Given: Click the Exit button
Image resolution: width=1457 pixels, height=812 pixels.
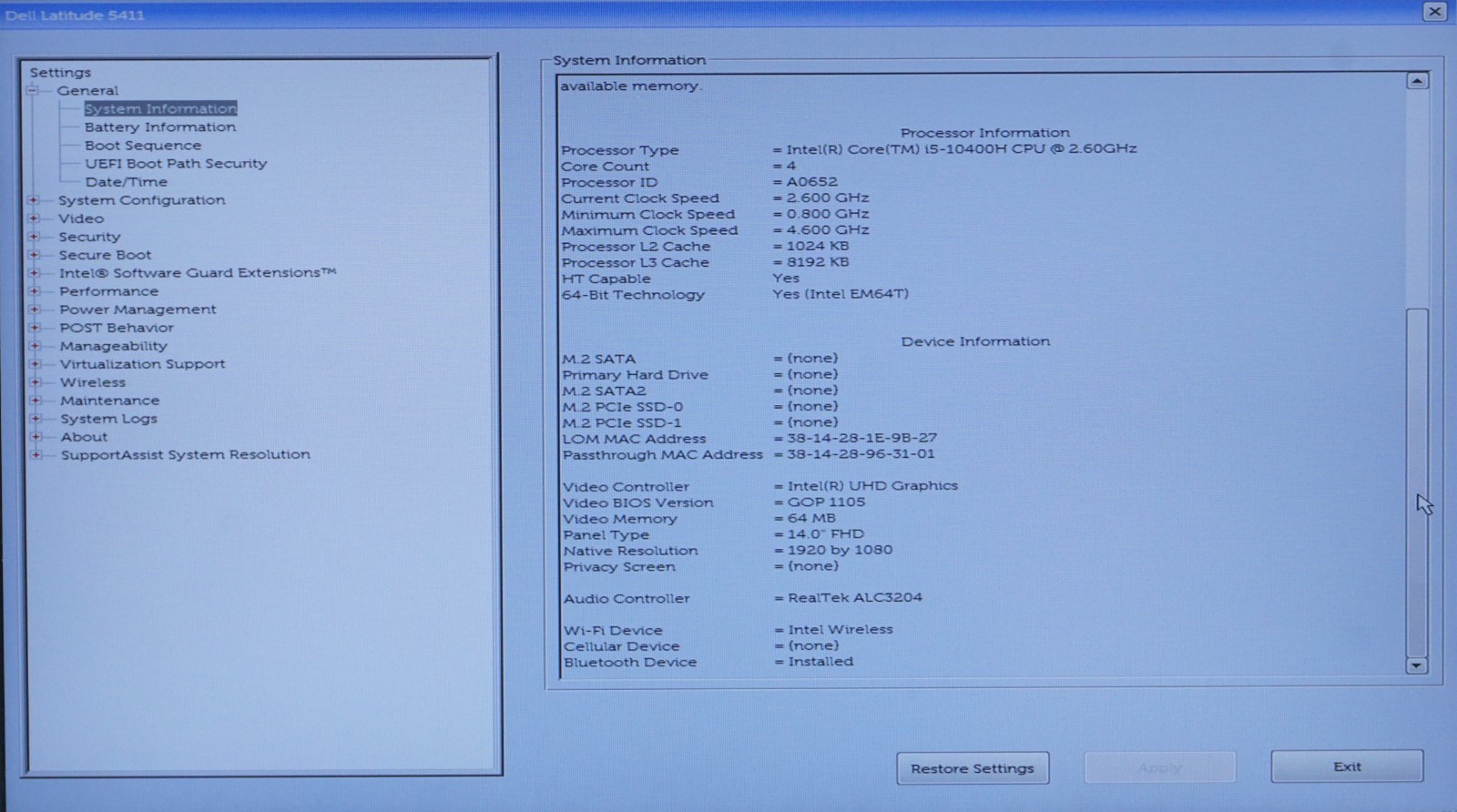Looking at the screenshot, I should coord(1347,766).
